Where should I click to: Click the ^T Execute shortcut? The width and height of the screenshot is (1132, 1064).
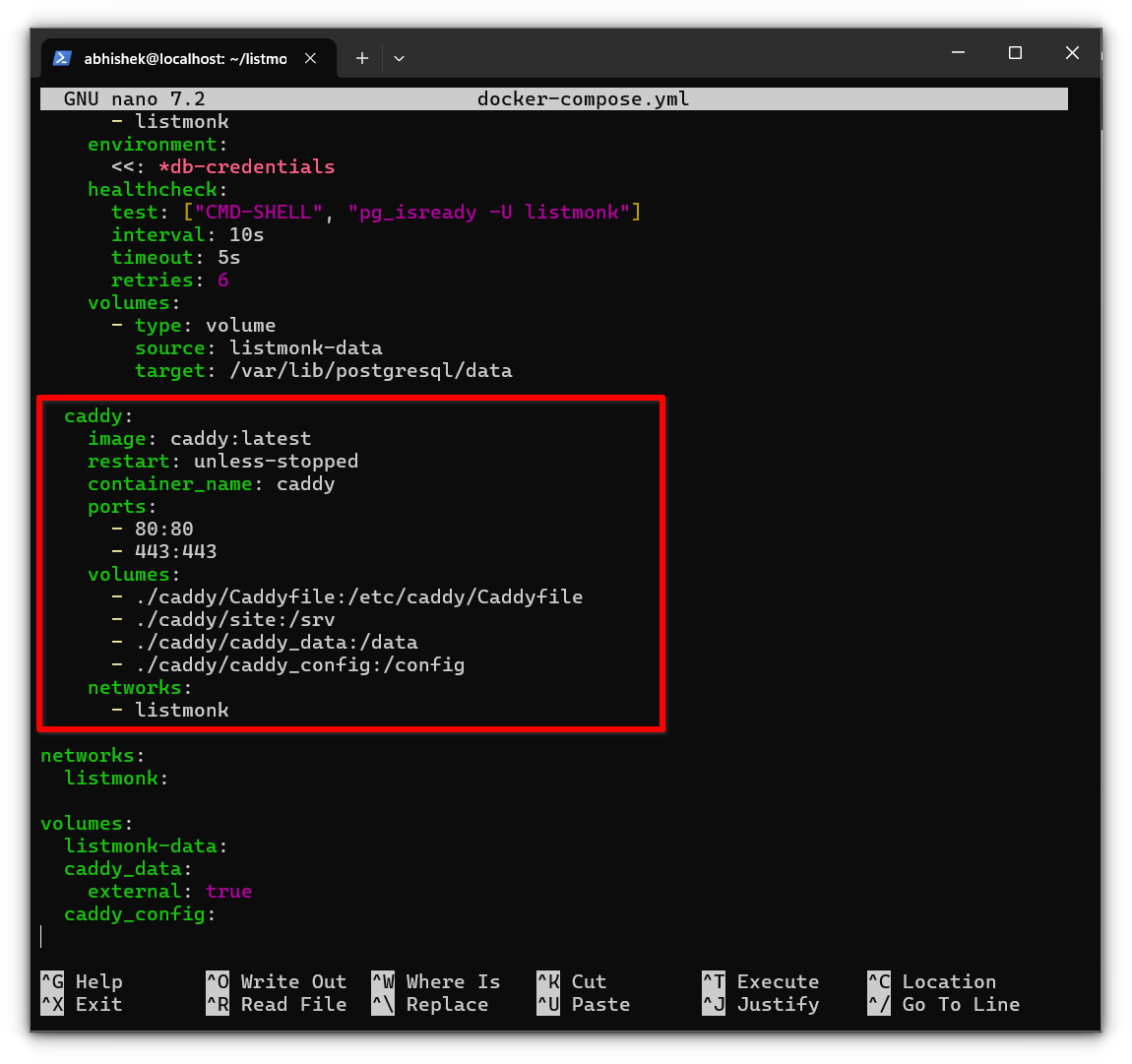pyautogui.click(x=761, y=981)
